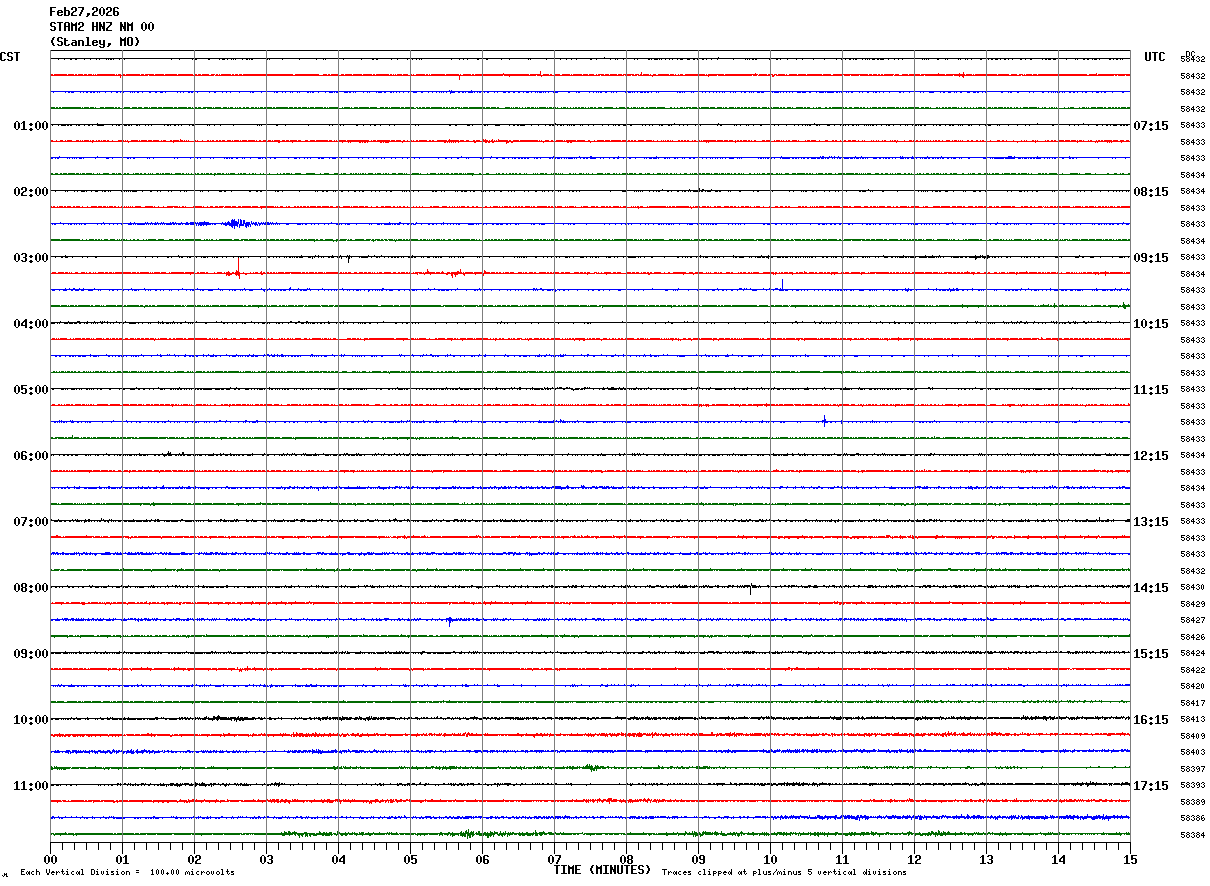Click the 11:00 CST time label
This screenshot has height=886, width=1210.
click(30, 786)
